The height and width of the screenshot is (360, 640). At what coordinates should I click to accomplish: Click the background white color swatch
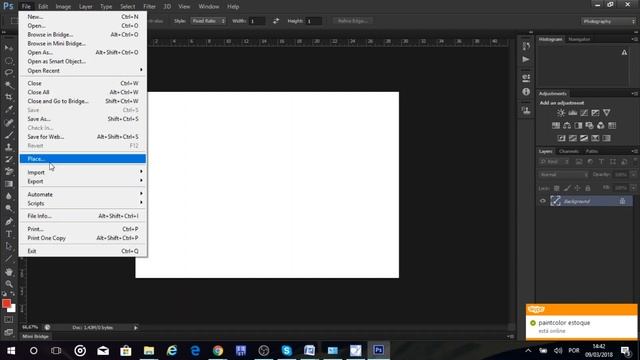coord(12,309)
